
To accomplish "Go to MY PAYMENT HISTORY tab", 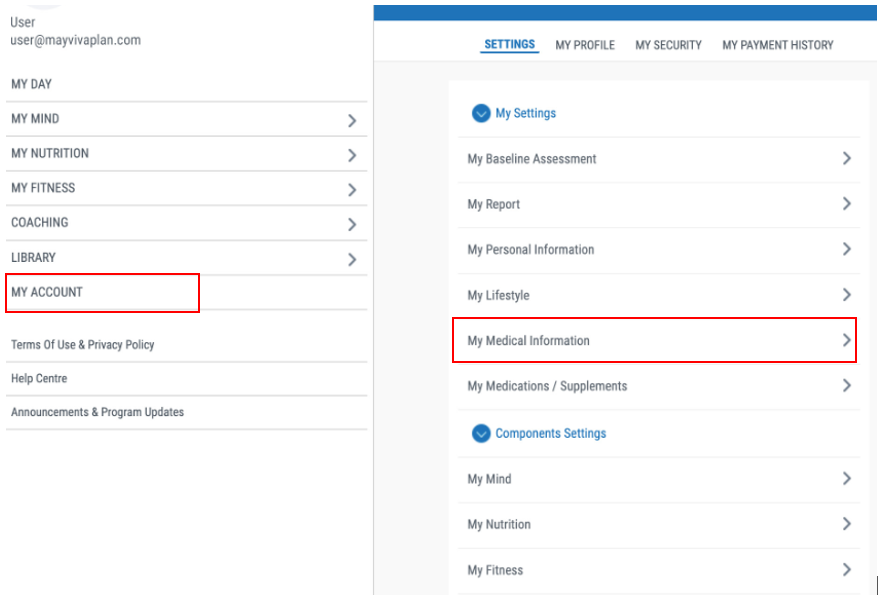I will pyautogui.click(x=777, y=45).
